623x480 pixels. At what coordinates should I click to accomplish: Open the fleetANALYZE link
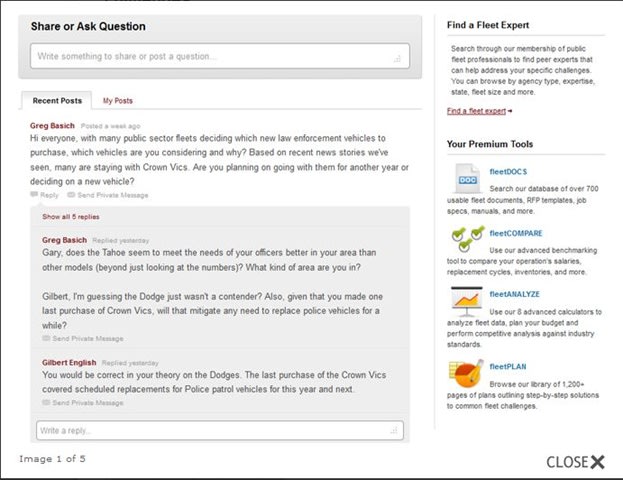click(x=515, y=294)
